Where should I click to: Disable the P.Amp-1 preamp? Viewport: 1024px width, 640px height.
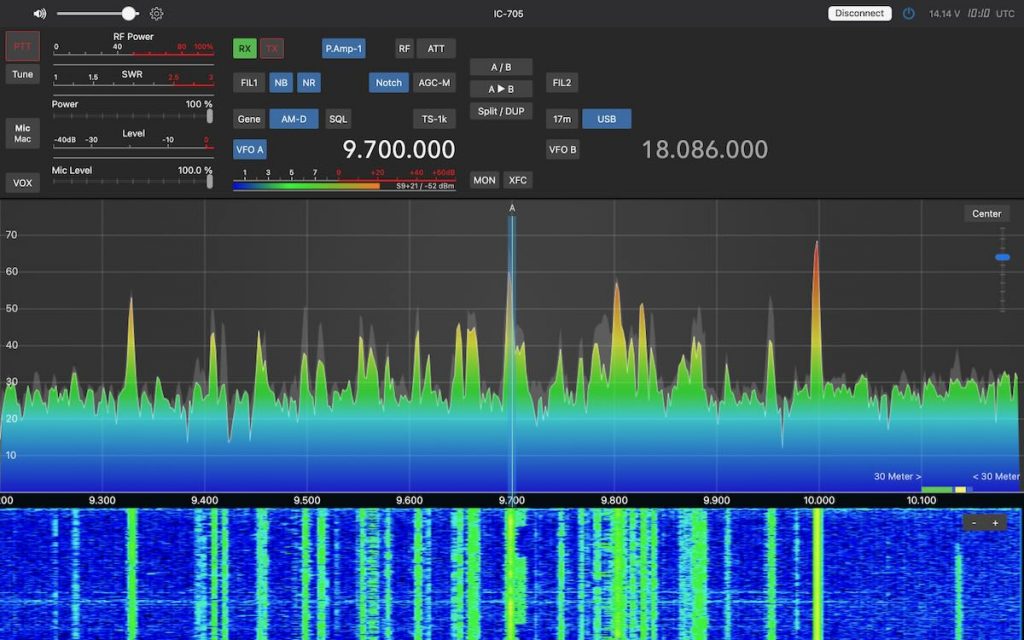click(x=343, y=47)
